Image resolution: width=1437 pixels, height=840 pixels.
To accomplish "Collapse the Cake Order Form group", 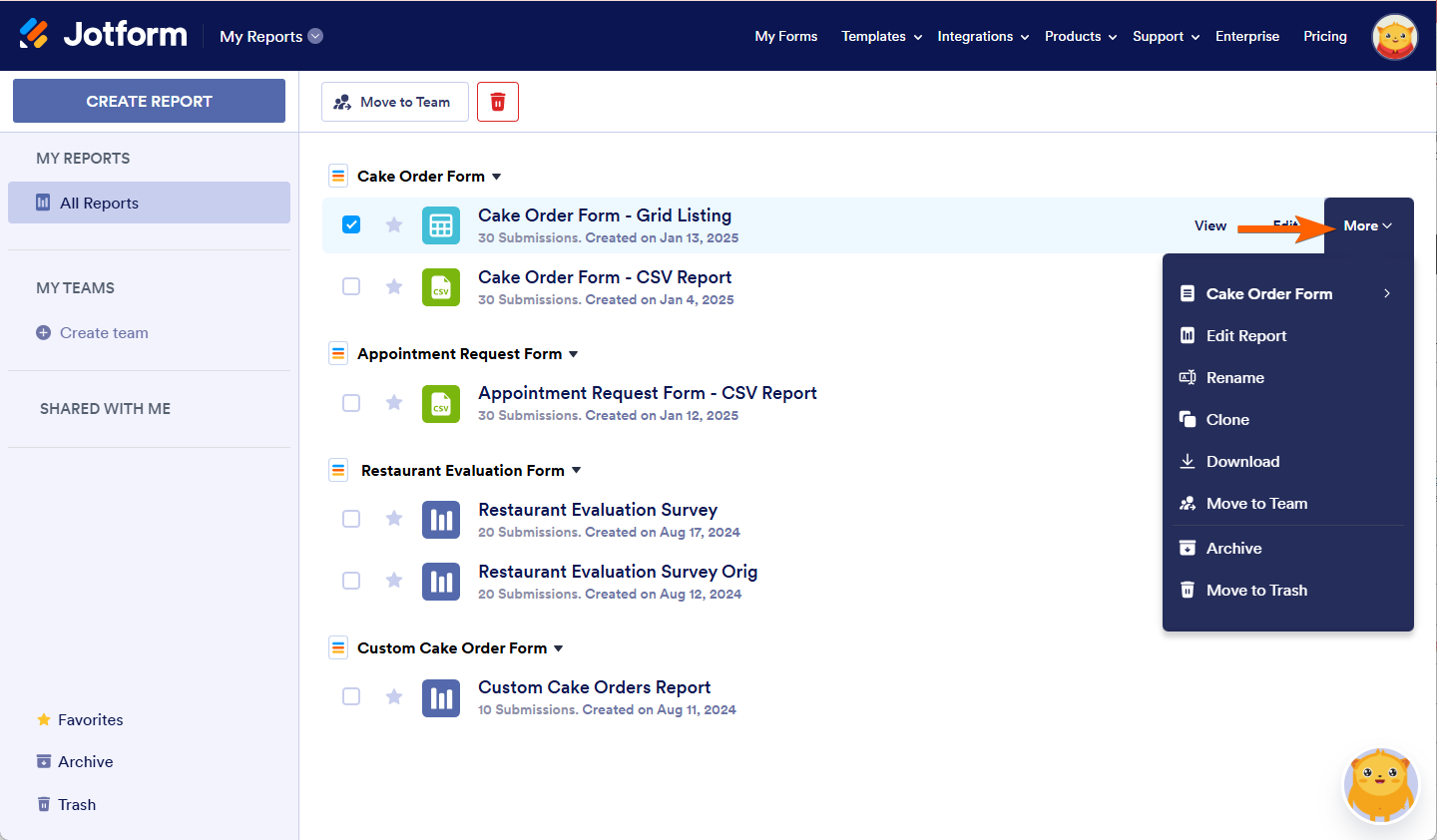I will coord(496,177).
